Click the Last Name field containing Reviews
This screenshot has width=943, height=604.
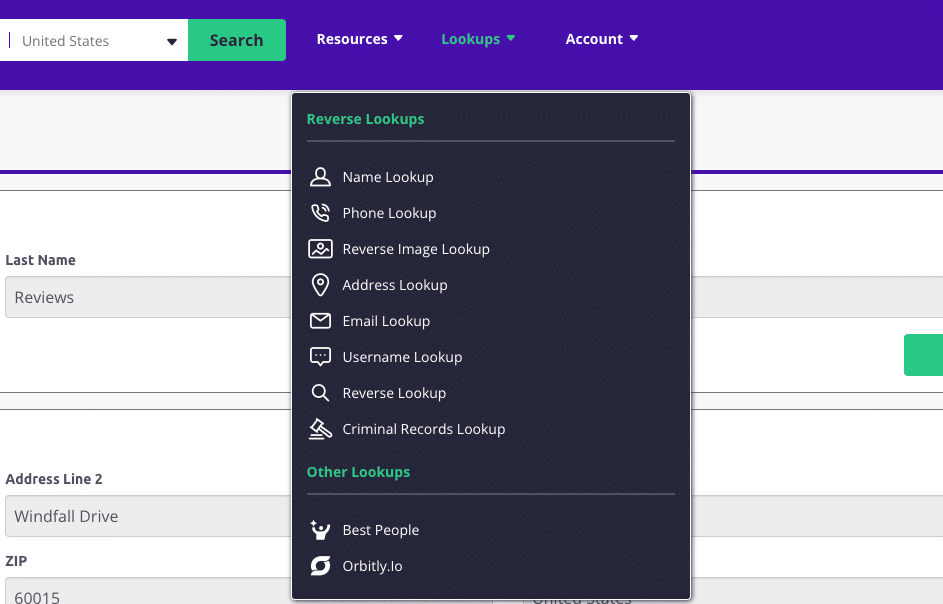tap(140, 297)
